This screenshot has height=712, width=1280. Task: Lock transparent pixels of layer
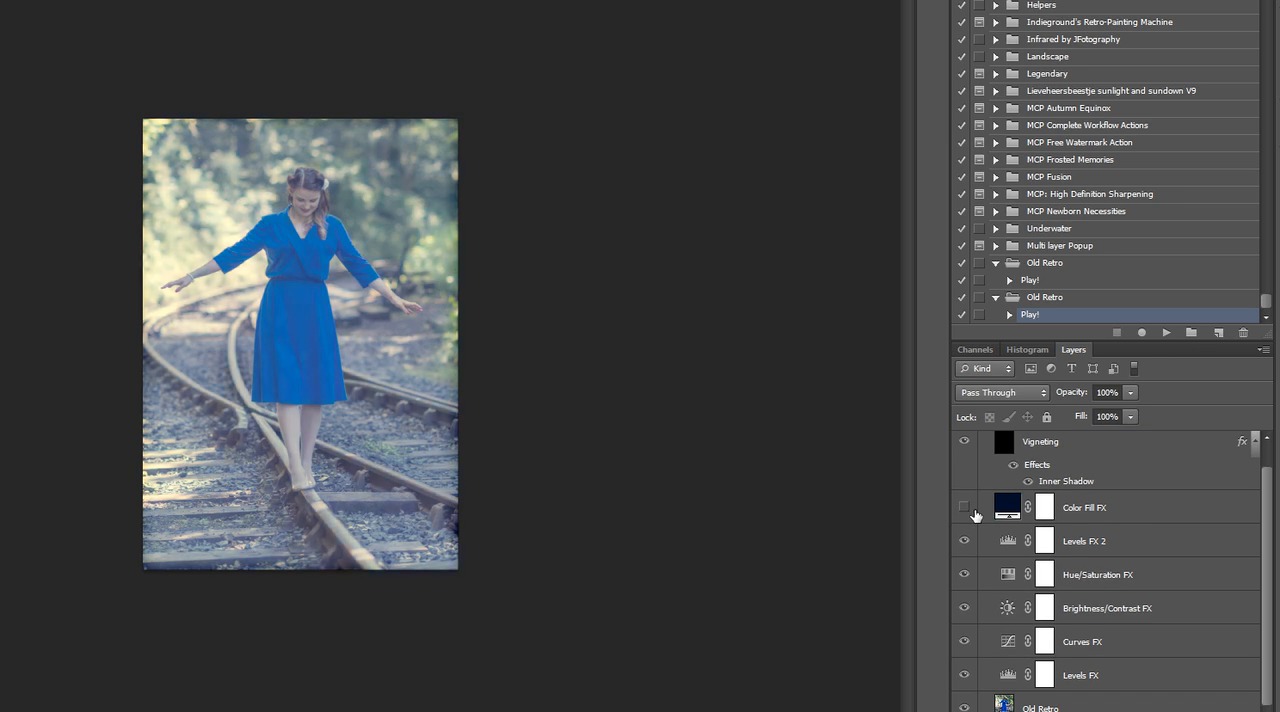(990, 417)
